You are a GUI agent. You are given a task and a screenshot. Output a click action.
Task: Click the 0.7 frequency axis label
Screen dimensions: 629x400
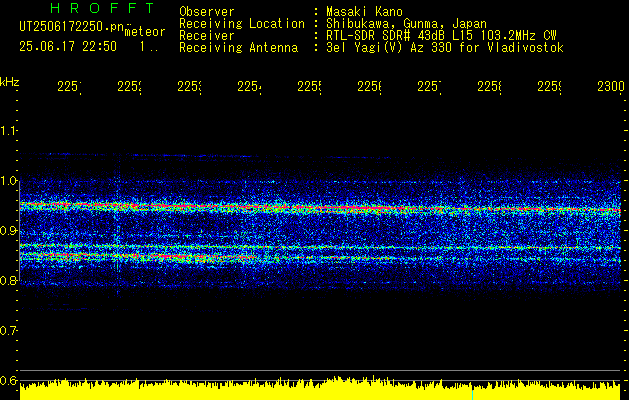8,331
